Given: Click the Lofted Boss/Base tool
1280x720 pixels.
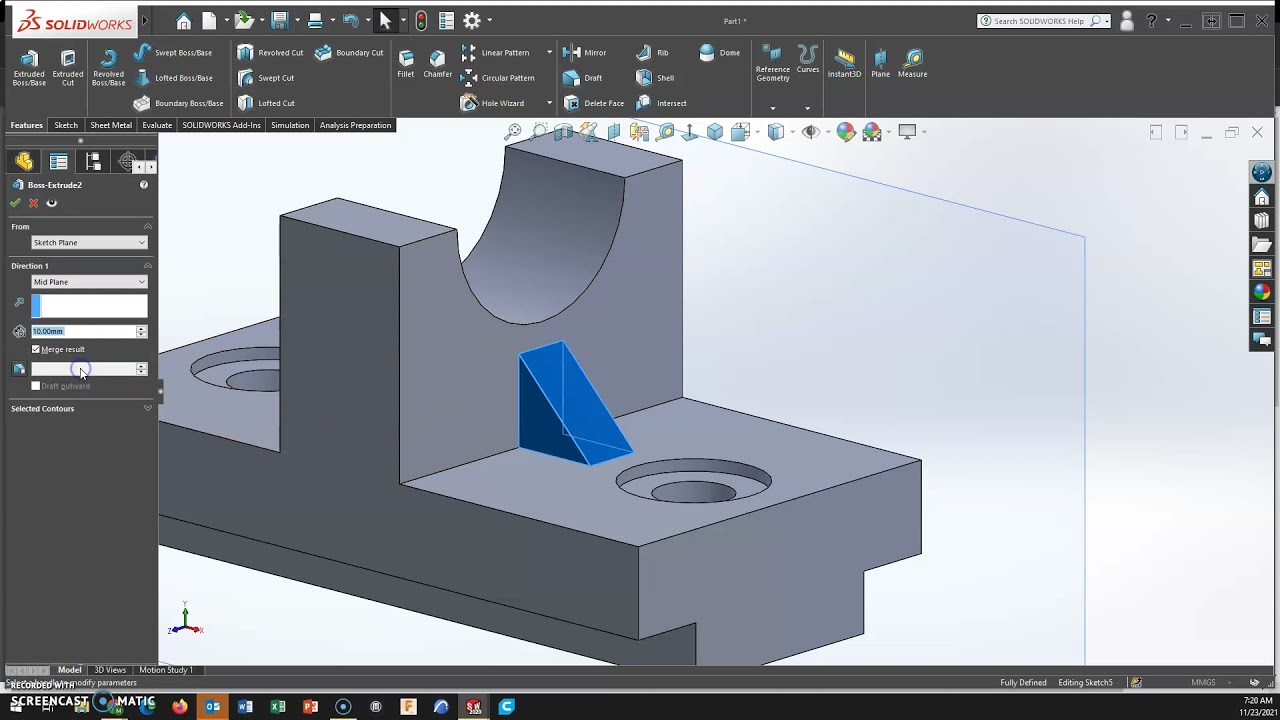Looking at the screenshot, I should coord(173,78).
